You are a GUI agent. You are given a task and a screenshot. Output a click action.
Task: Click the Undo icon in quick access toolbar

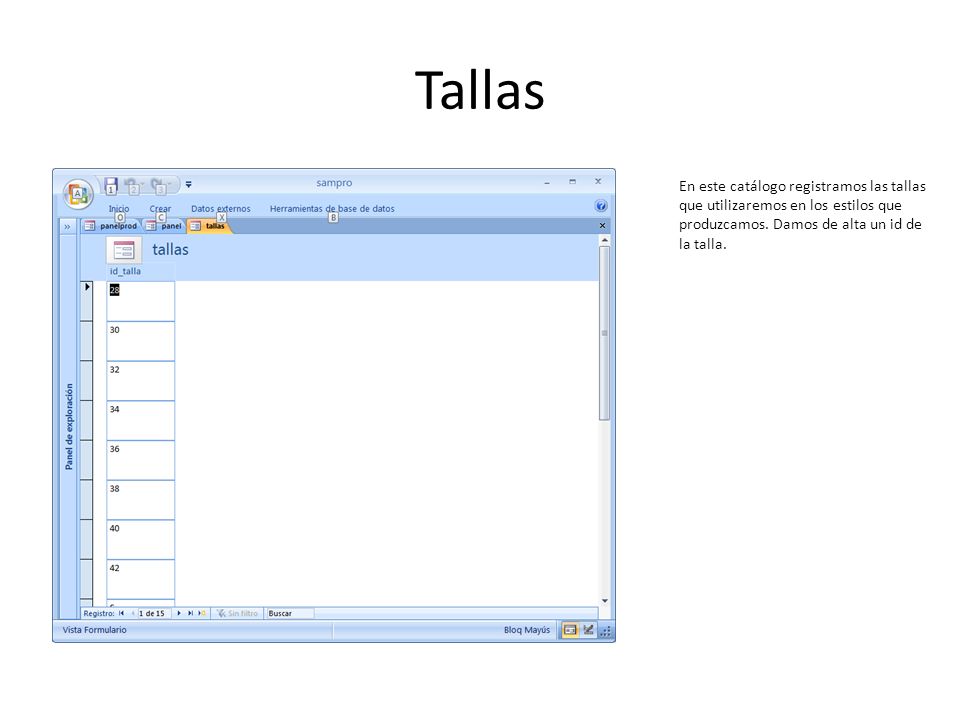(x=132, y=185)
